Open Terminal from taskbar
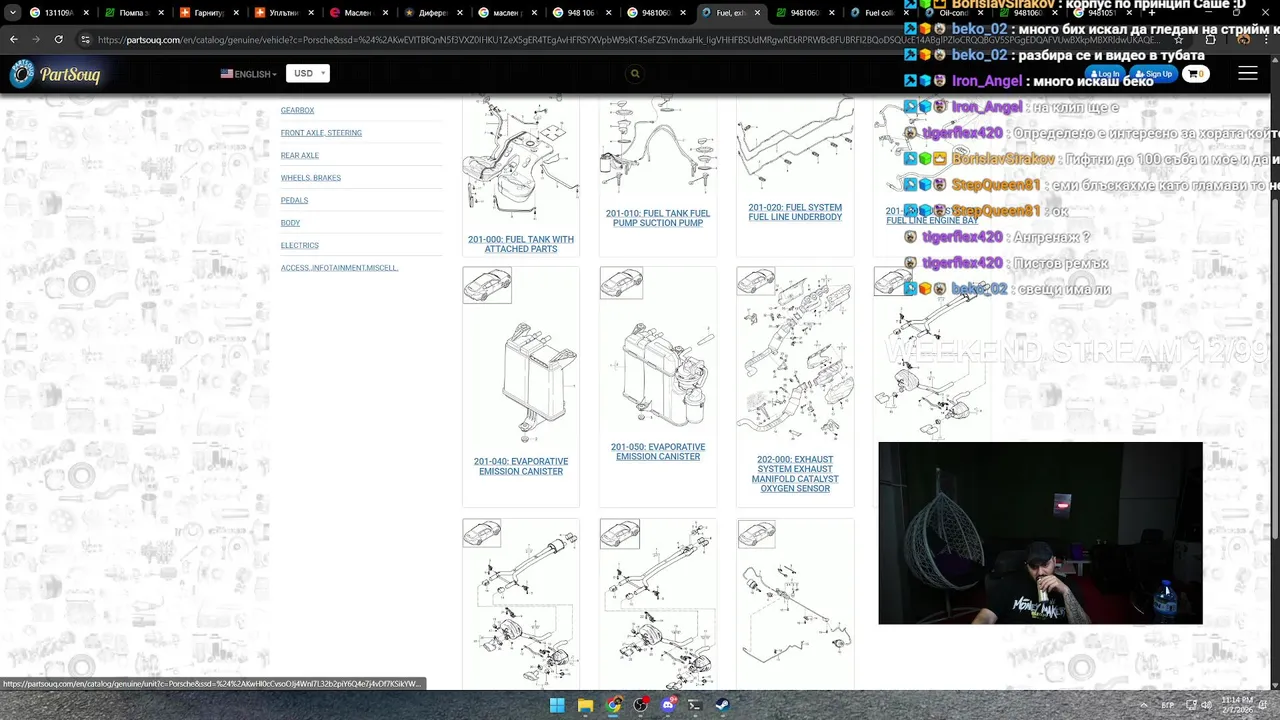Image resolution: width=1280 pixels, height=720 pixels. [x=695, y=705]
